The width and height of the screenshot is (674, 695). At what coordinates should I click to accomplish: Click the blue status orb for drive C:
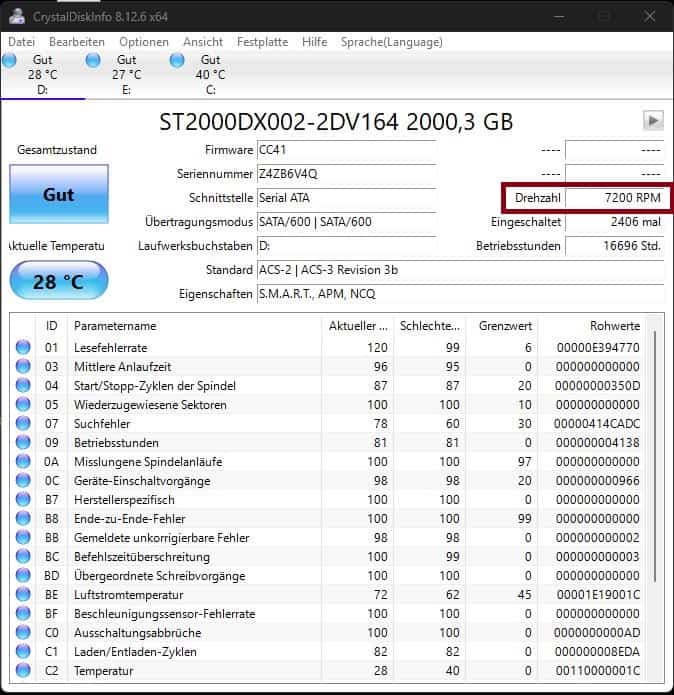tap(177, 60)
